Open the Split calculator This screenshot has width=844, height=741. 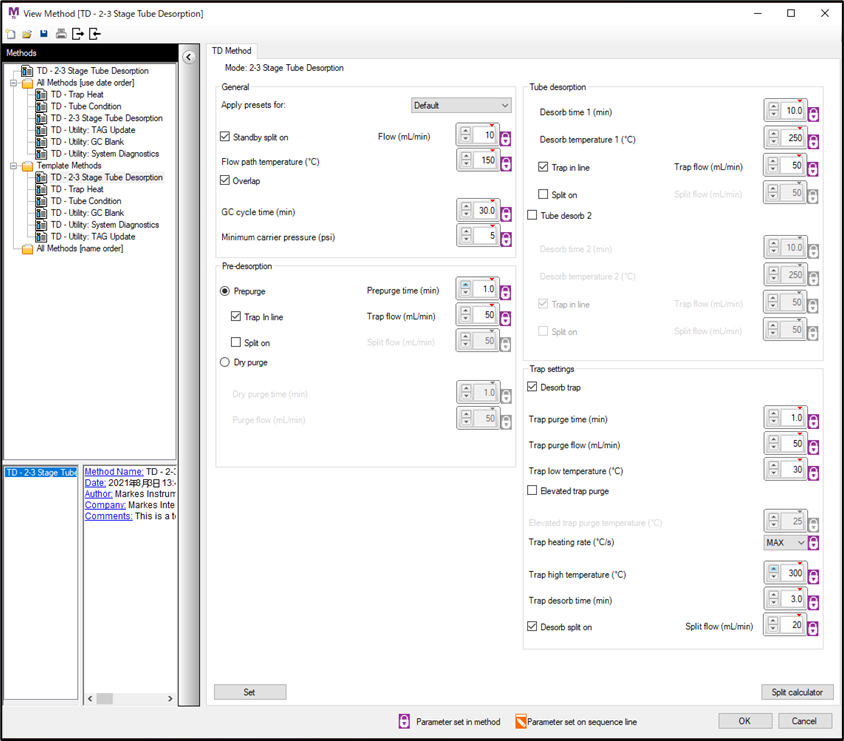pos(796,692)
